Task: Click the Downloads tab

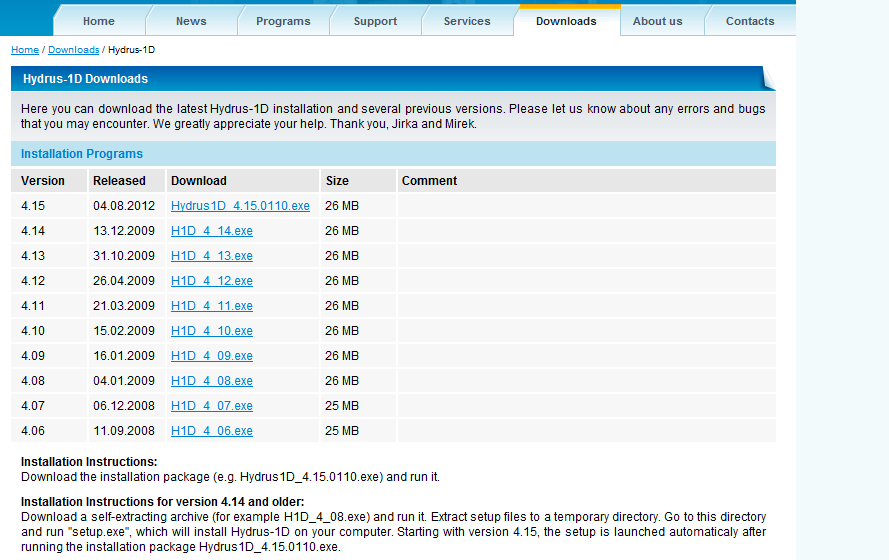Action: tap(566, 21)
